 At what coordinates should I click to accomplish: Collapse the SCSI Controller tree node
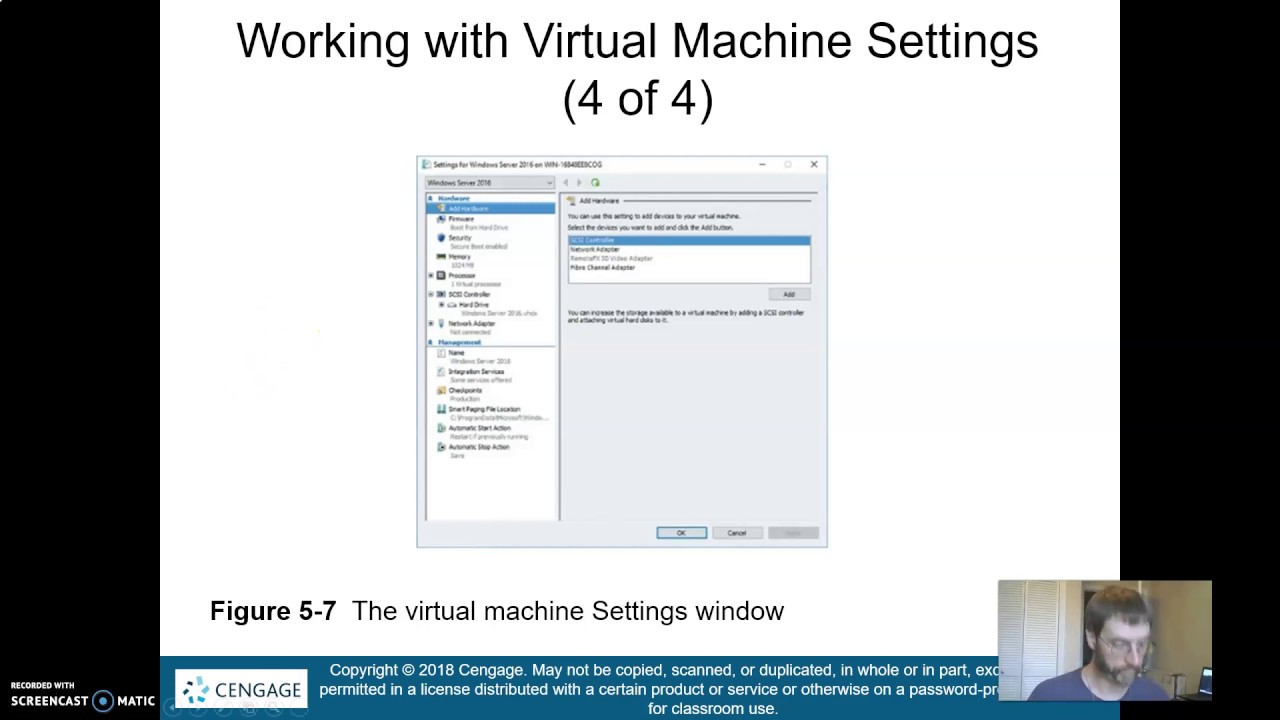pos(431,294)
